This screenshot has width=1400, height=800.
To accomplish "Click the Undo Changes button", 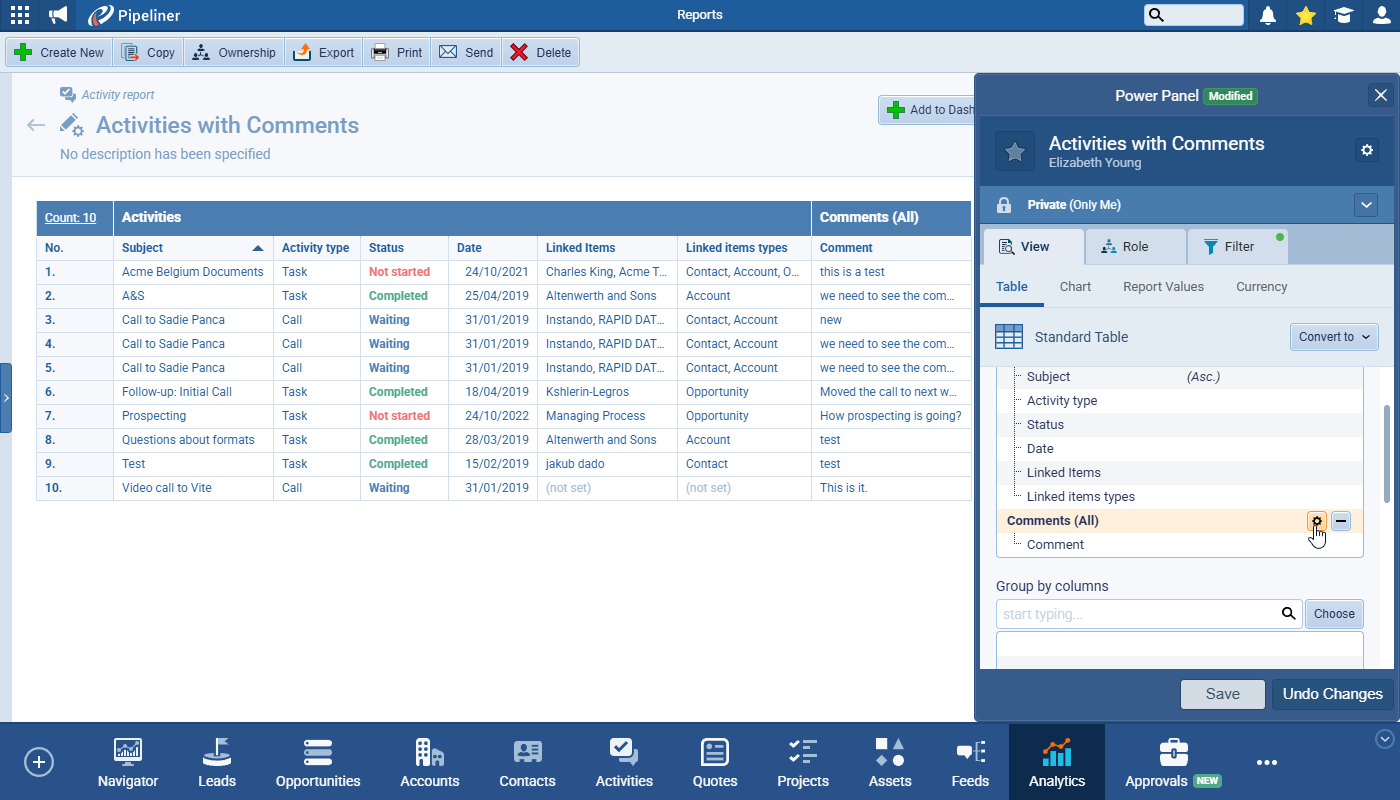I will [1332, 694].
